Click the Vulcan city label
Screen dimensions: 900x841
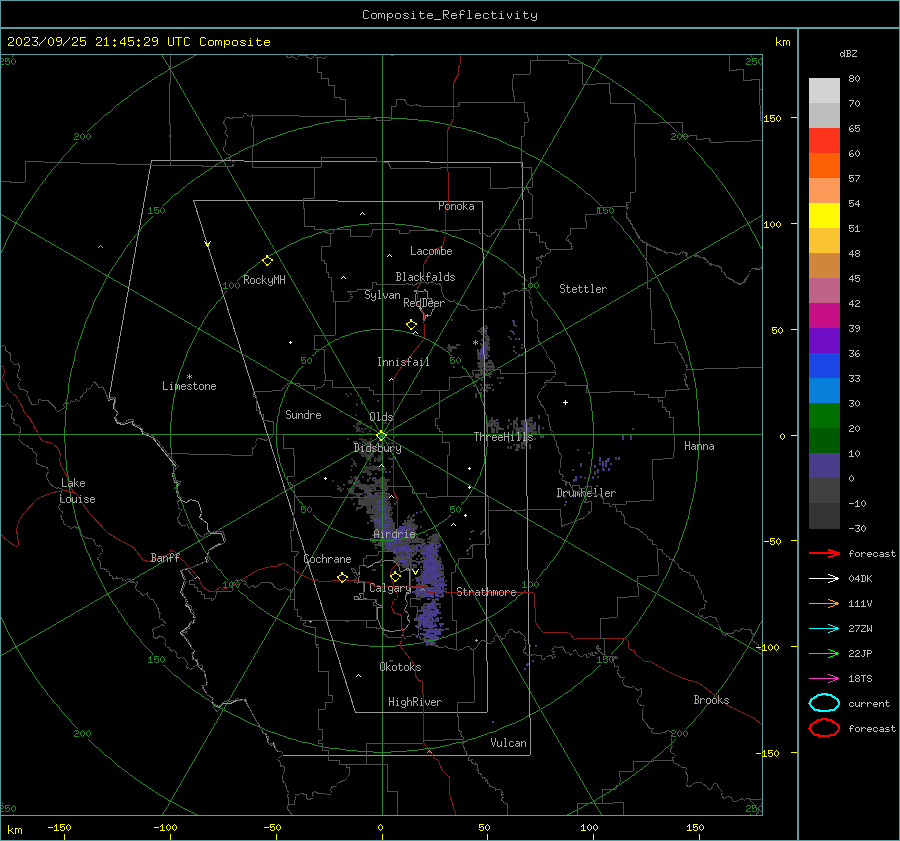point(508,743)
